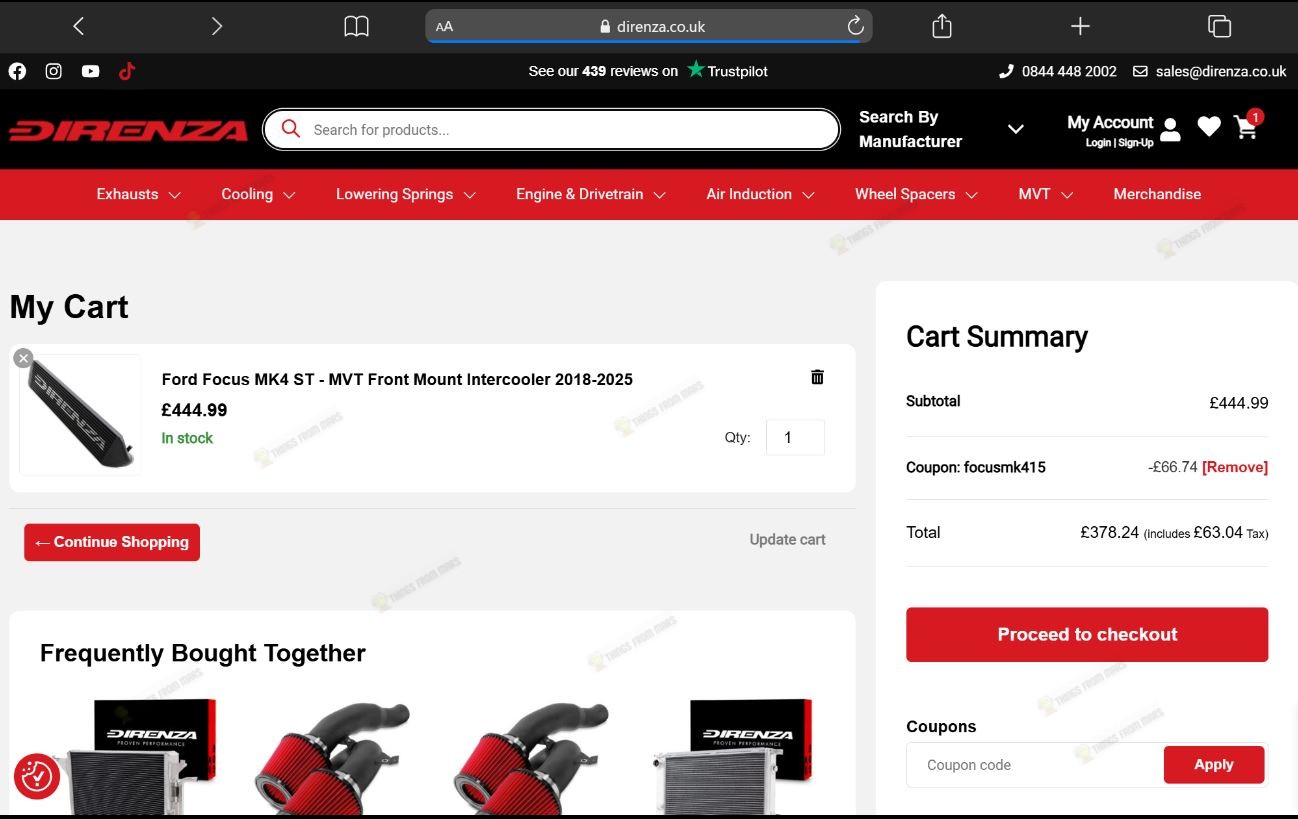
Task: Click the Continue Shopping button
Action: pyautogui.click(x=112, y=542)
